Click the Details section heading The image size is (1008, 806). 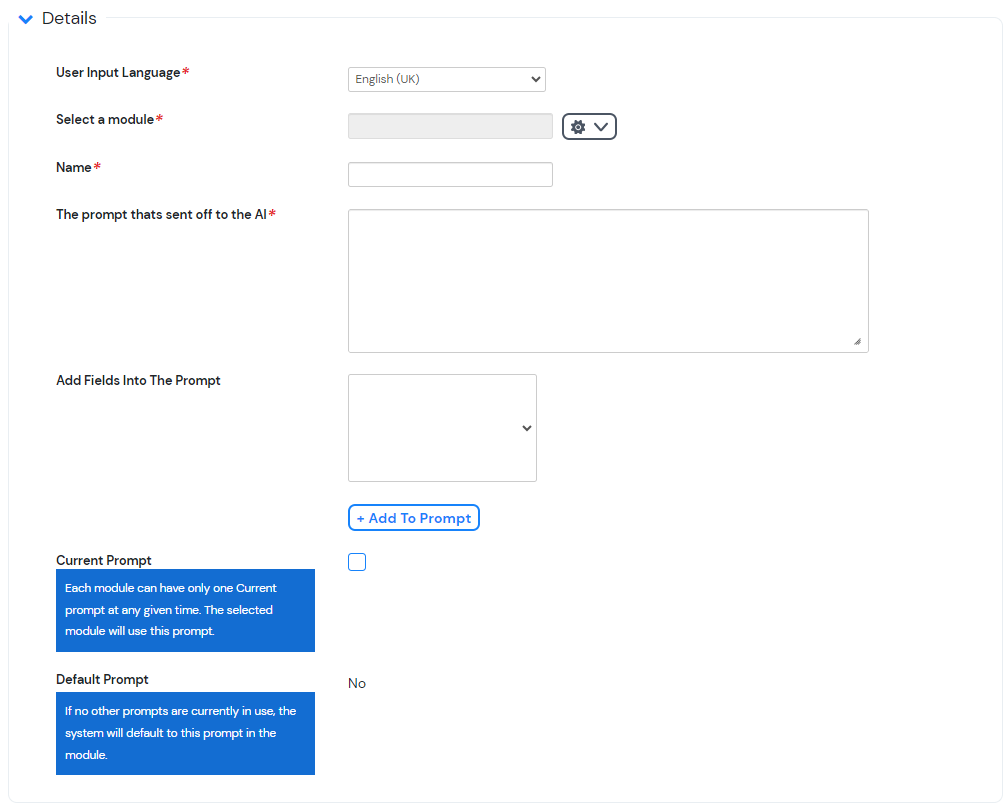click(x=70, y=18)
